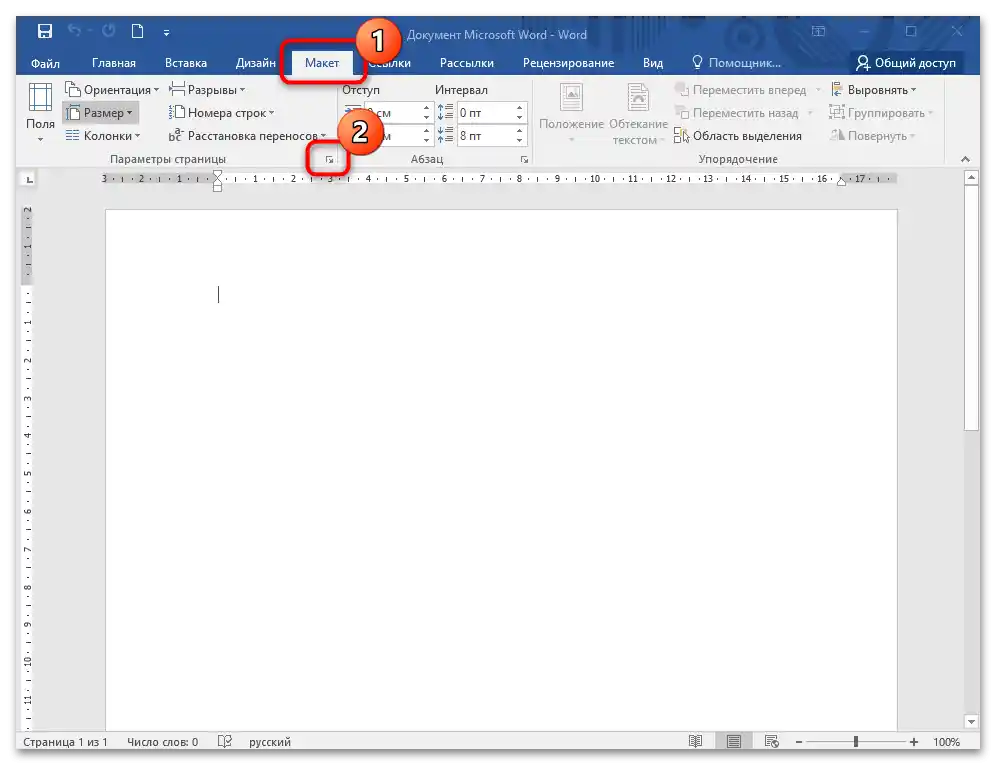The height and width of the screenshot is (765, 996).
Task: Switch to the Вид tab
Action: coord(653,63)
